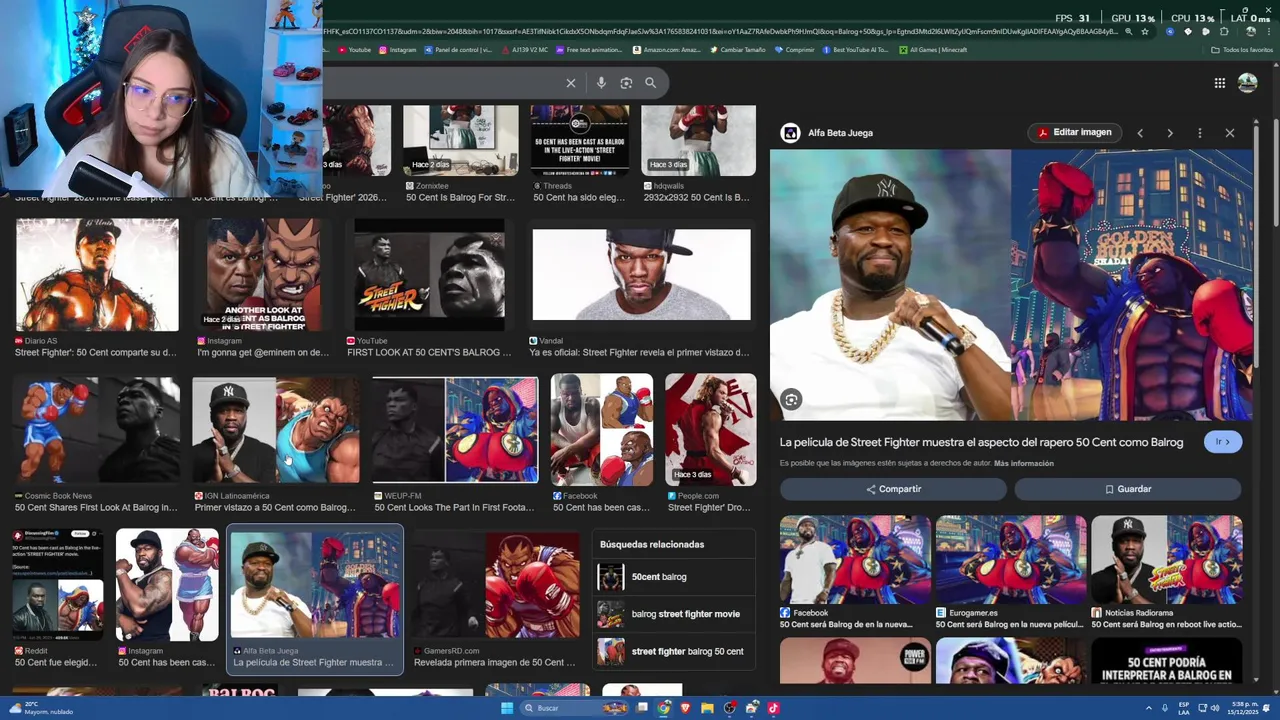Open Todos los favoritos folder

pyautogui.click(x=1242, y=50)
